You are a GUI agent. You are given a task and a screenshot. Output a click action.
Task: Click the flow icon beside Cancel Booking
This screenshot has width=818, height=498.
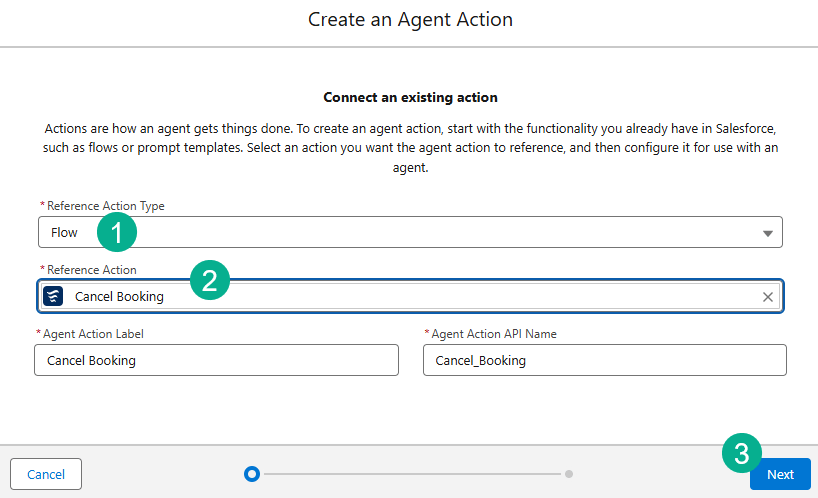click(53, 296)
